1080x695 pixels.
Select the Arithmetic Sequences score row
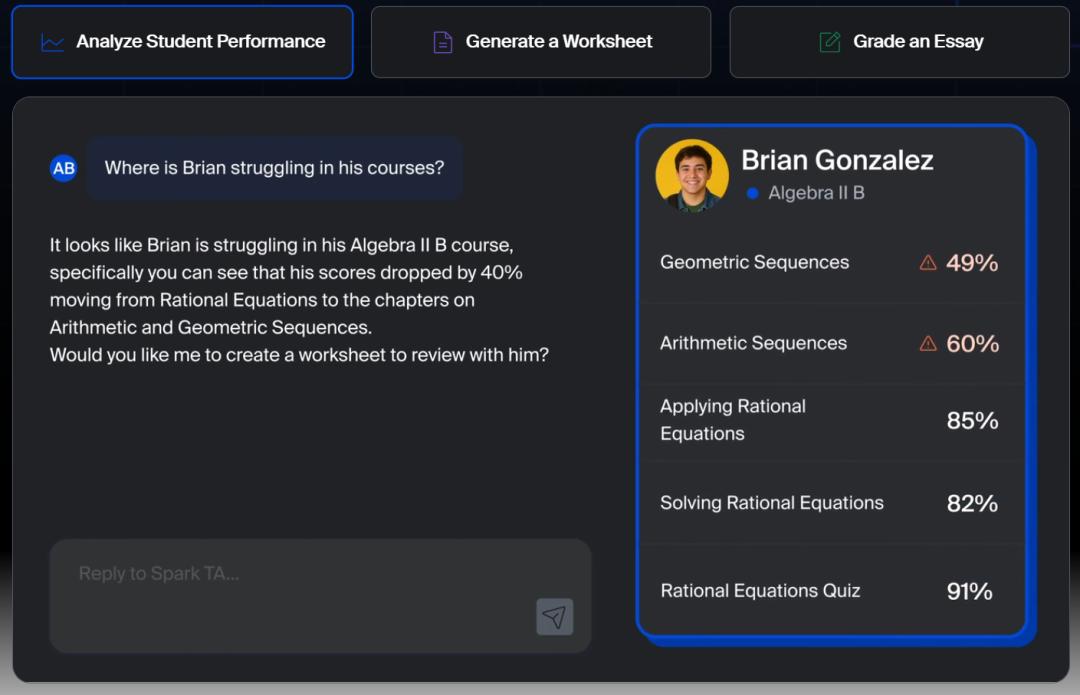(x=830, y=344)
